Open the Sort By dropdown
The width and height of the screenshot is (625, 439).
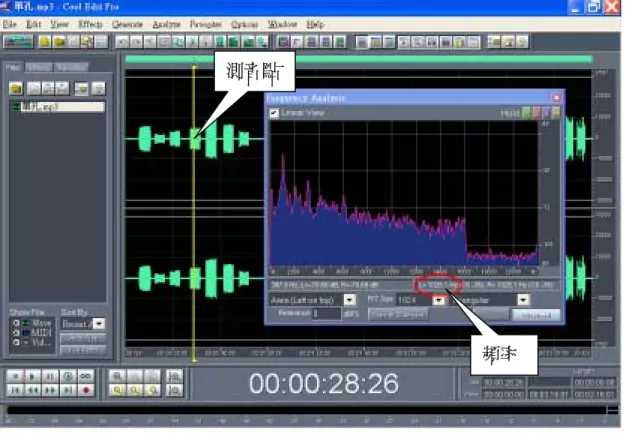click(98, 323)
